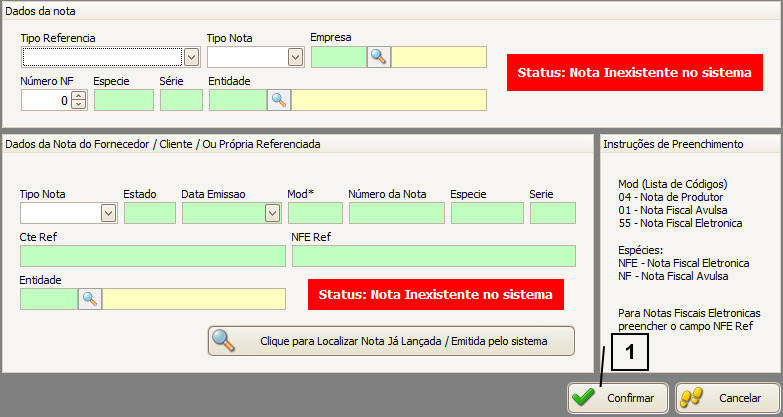Screen dimensions: 783x417
Task: Focus the green Empresa code field
Action: click(x=339, y=57)
